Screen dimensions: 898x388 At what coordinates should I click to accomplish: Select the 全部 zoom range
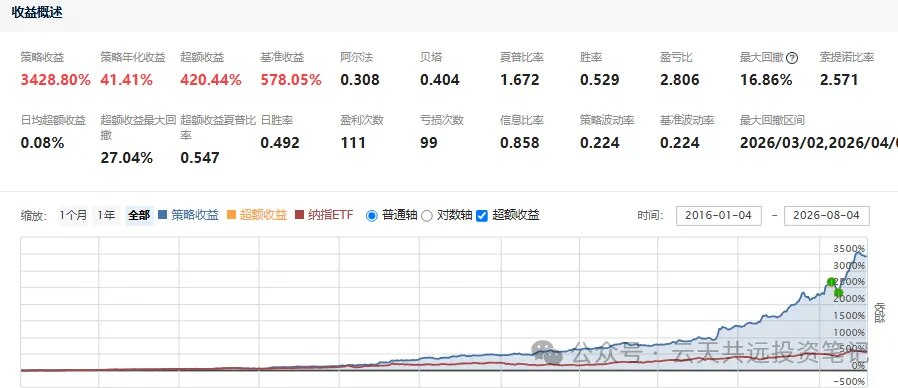coord(139,215)
